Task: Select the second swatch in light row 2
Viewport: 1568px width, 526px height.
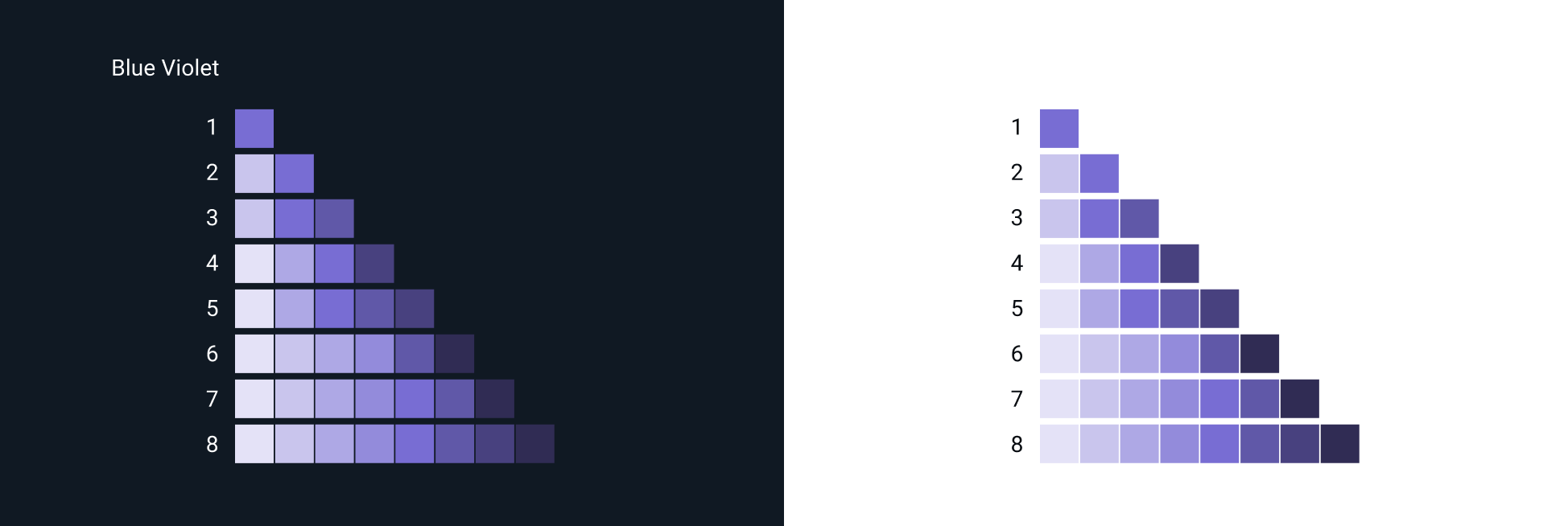Action: click(1100, 174)
